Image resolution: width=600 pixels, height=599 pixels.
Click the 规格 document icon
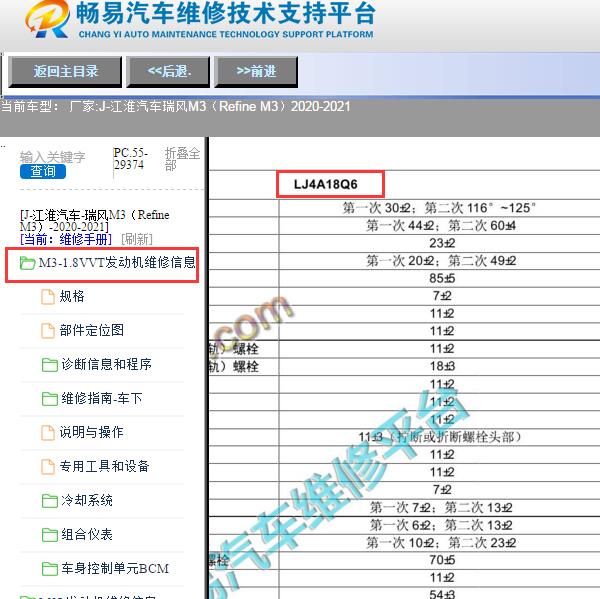[48, 297]
